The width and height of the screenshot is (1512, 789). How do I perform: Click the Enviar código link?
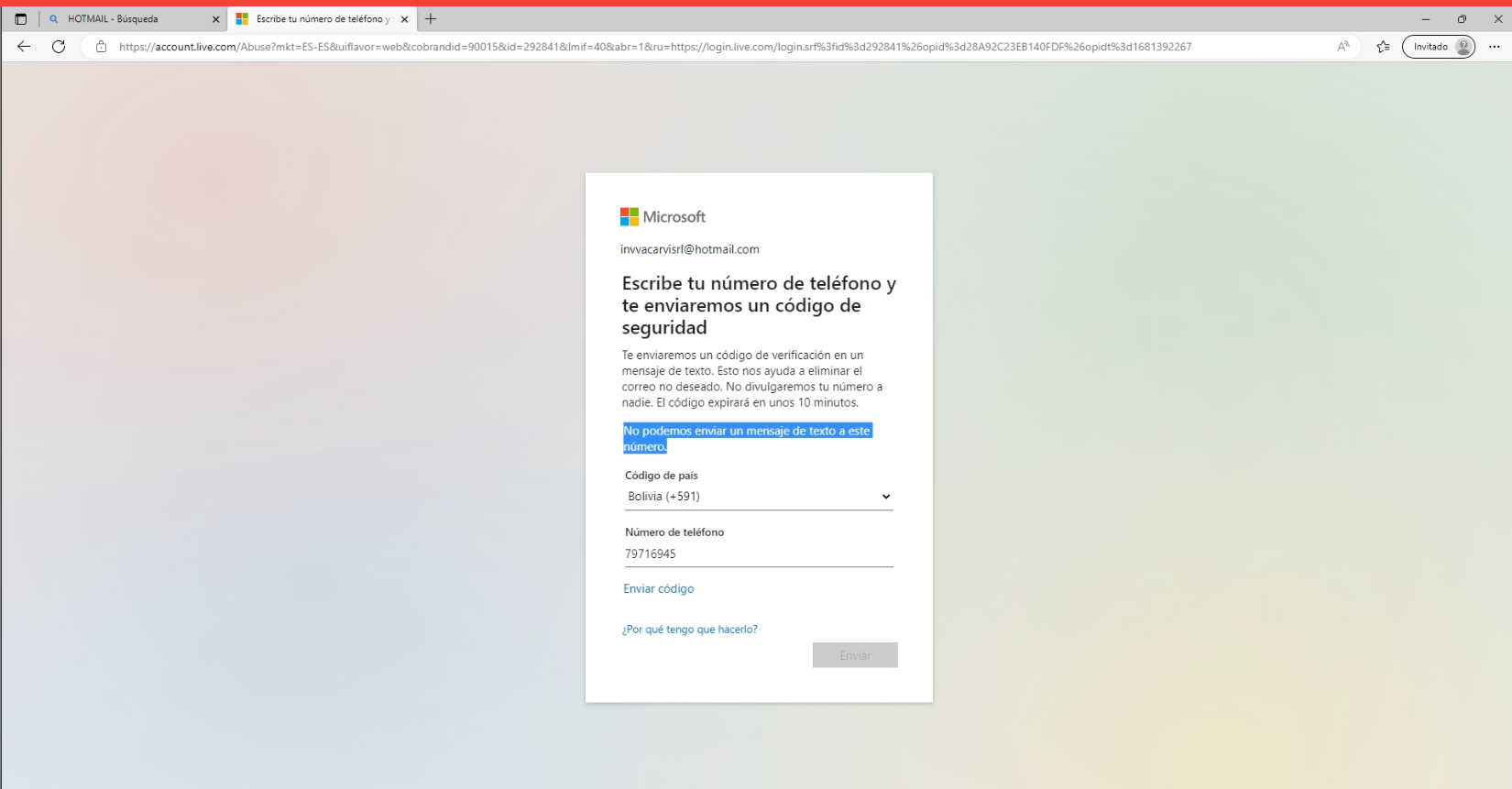tap(659, 589)
